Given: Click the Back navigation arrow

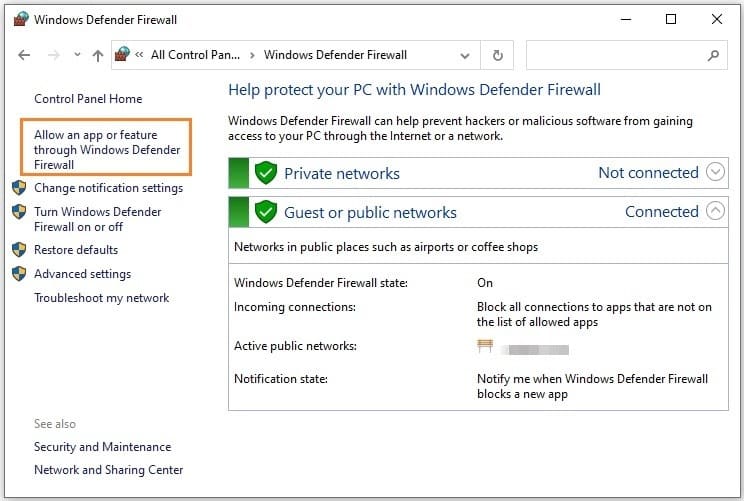Looking at the screenshot, I should (24, 56).
